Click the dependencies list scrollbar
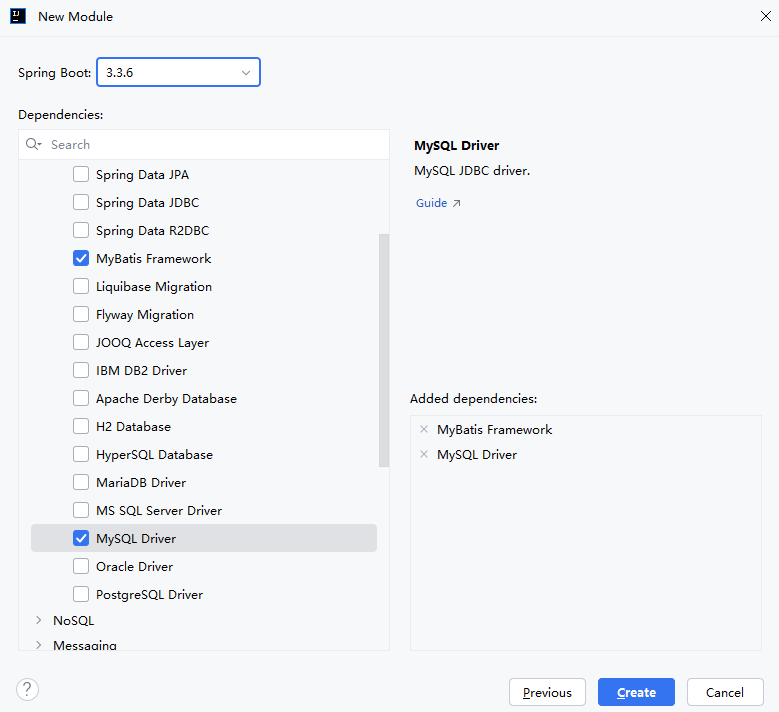 (384, 350)
